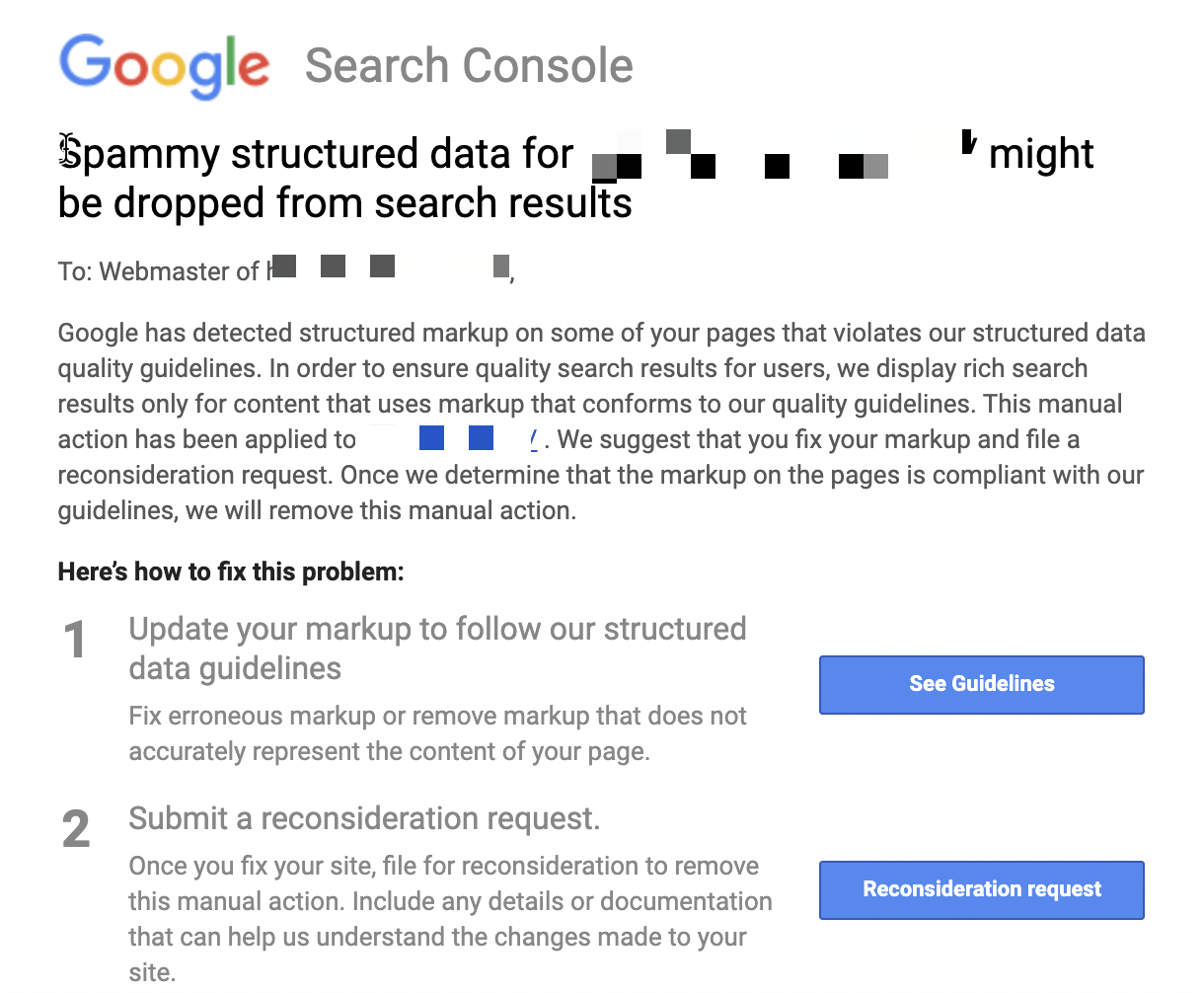1204x993 pixels.
Task: Click "Here's how to fix this problem" heading
Action: (x=231, y=572)
